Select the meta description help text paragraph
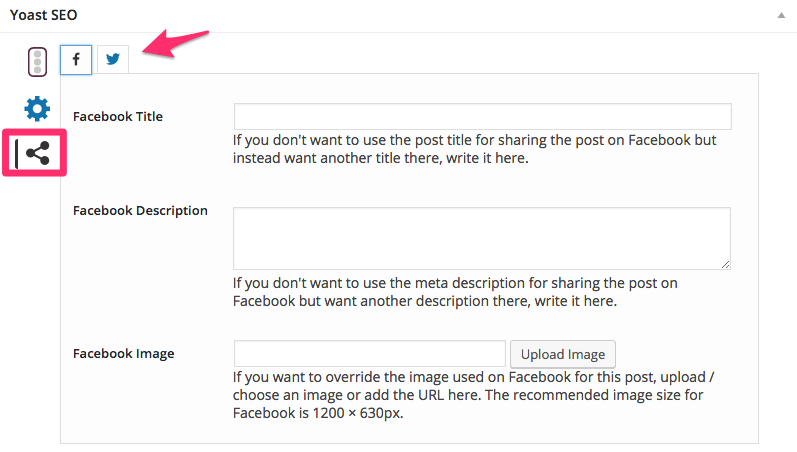 (455, 292)
